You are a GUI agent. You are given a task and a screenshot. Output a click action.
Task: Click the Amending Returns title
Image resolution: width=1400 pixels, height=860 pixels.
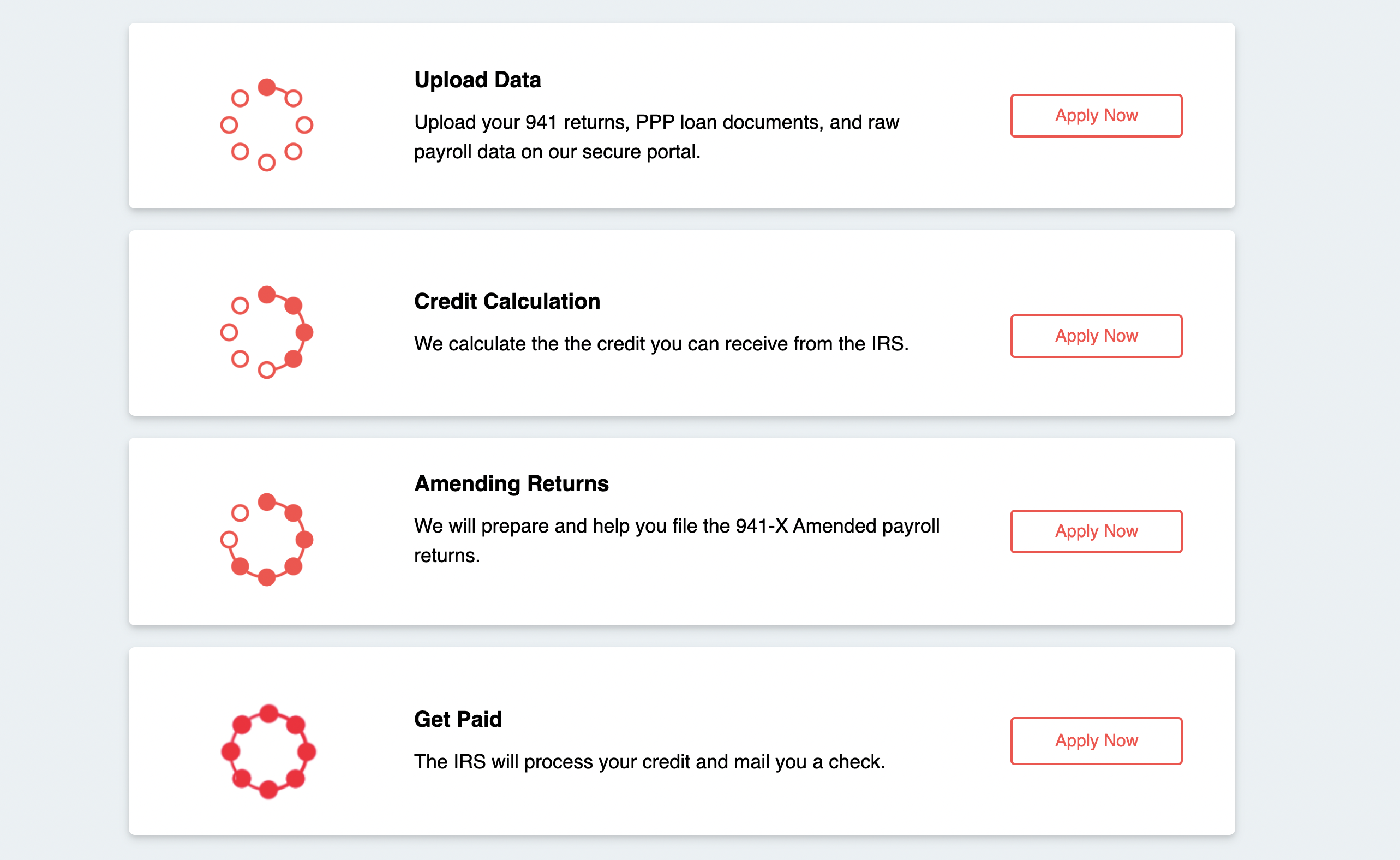[511, 483]
